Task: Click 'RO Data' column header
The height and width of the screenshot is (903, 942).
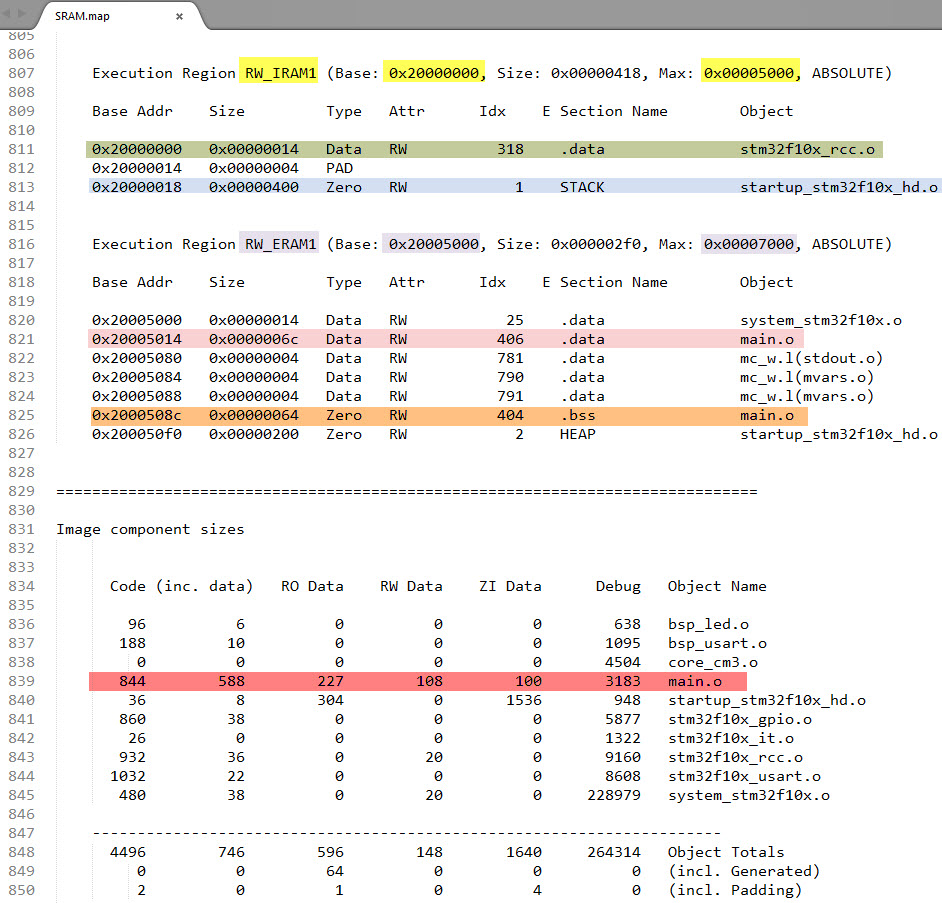Action: (312, 586)
